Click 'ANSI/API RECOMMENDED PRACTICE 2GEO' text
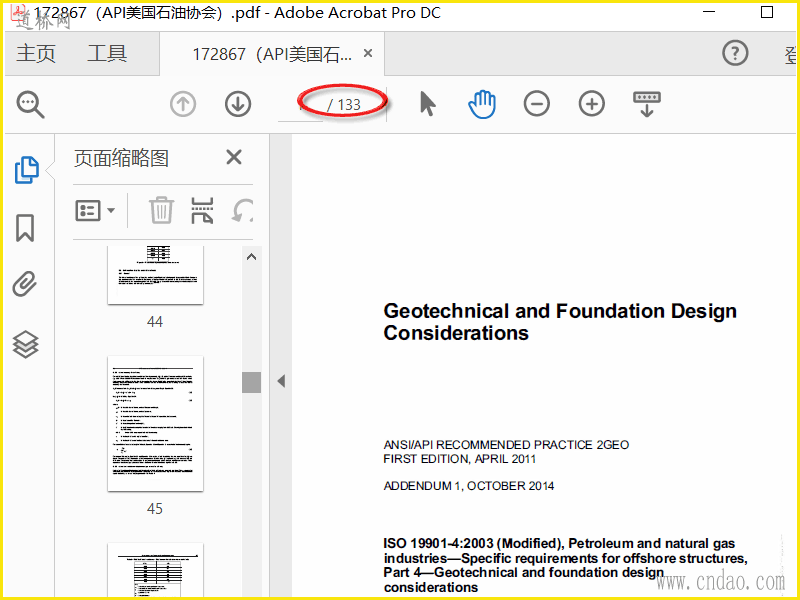Screen dimensions: 800x600 coord(506,445)
